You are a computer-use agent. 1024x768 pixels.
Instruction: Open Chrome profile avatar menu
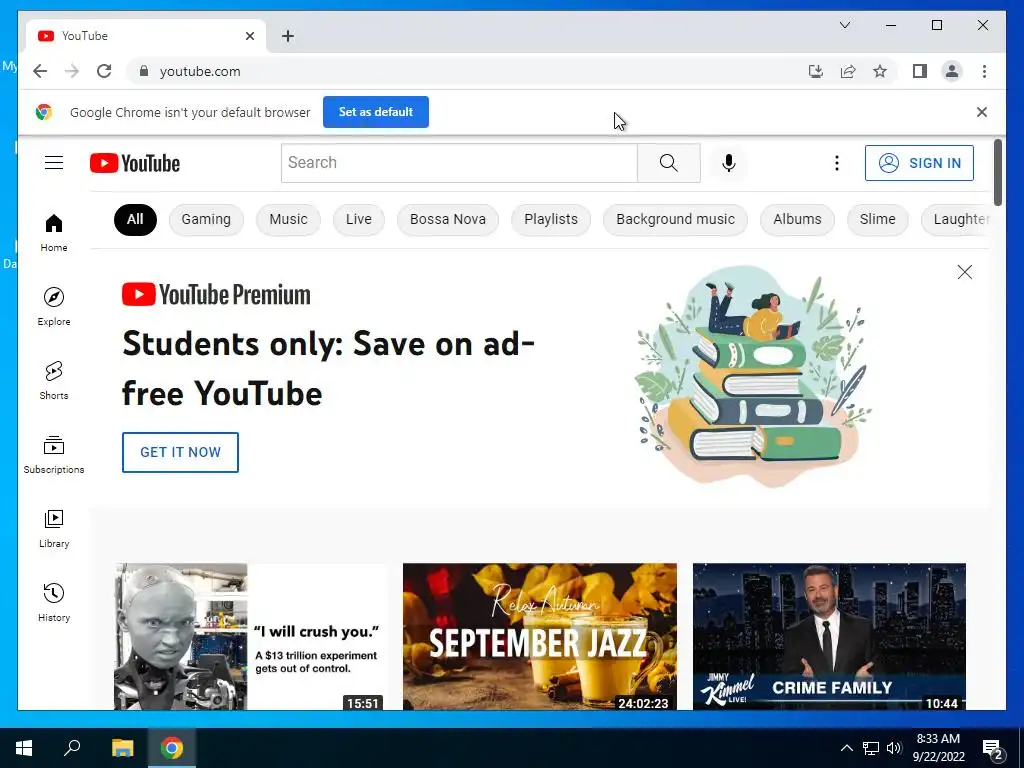click(952, 71)
